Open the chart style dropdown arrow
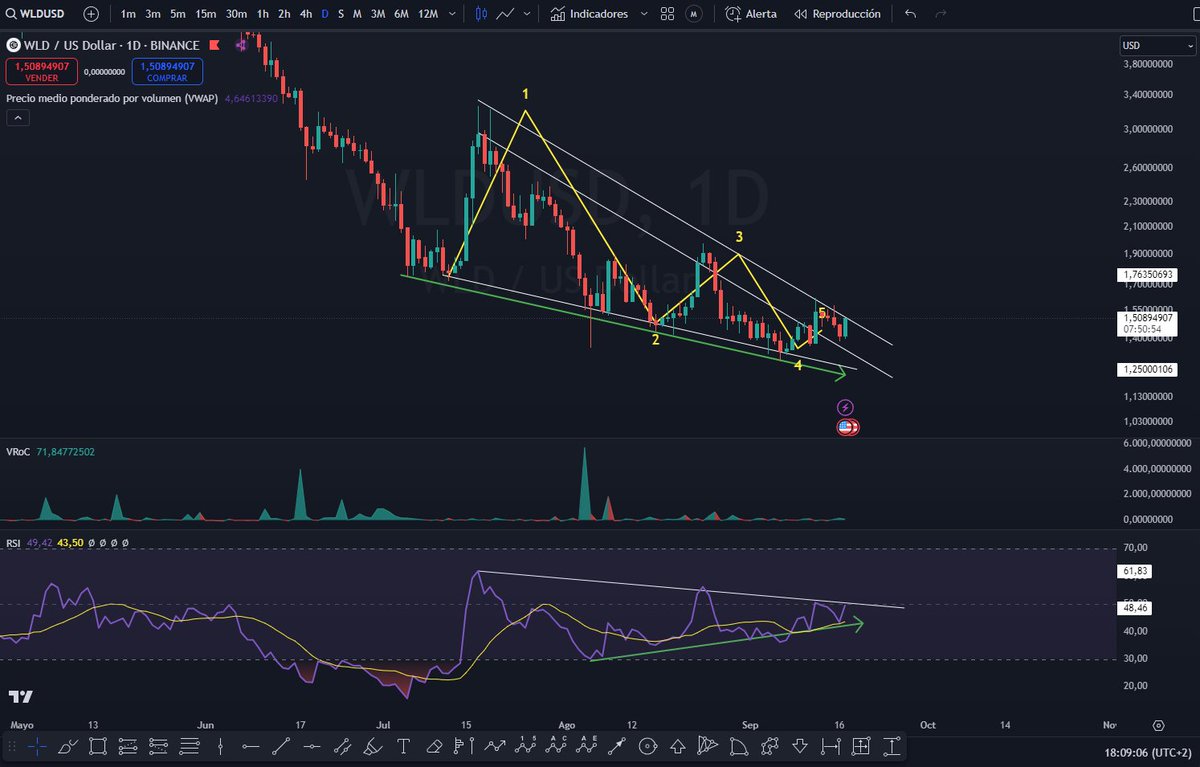 coord(528,14)
